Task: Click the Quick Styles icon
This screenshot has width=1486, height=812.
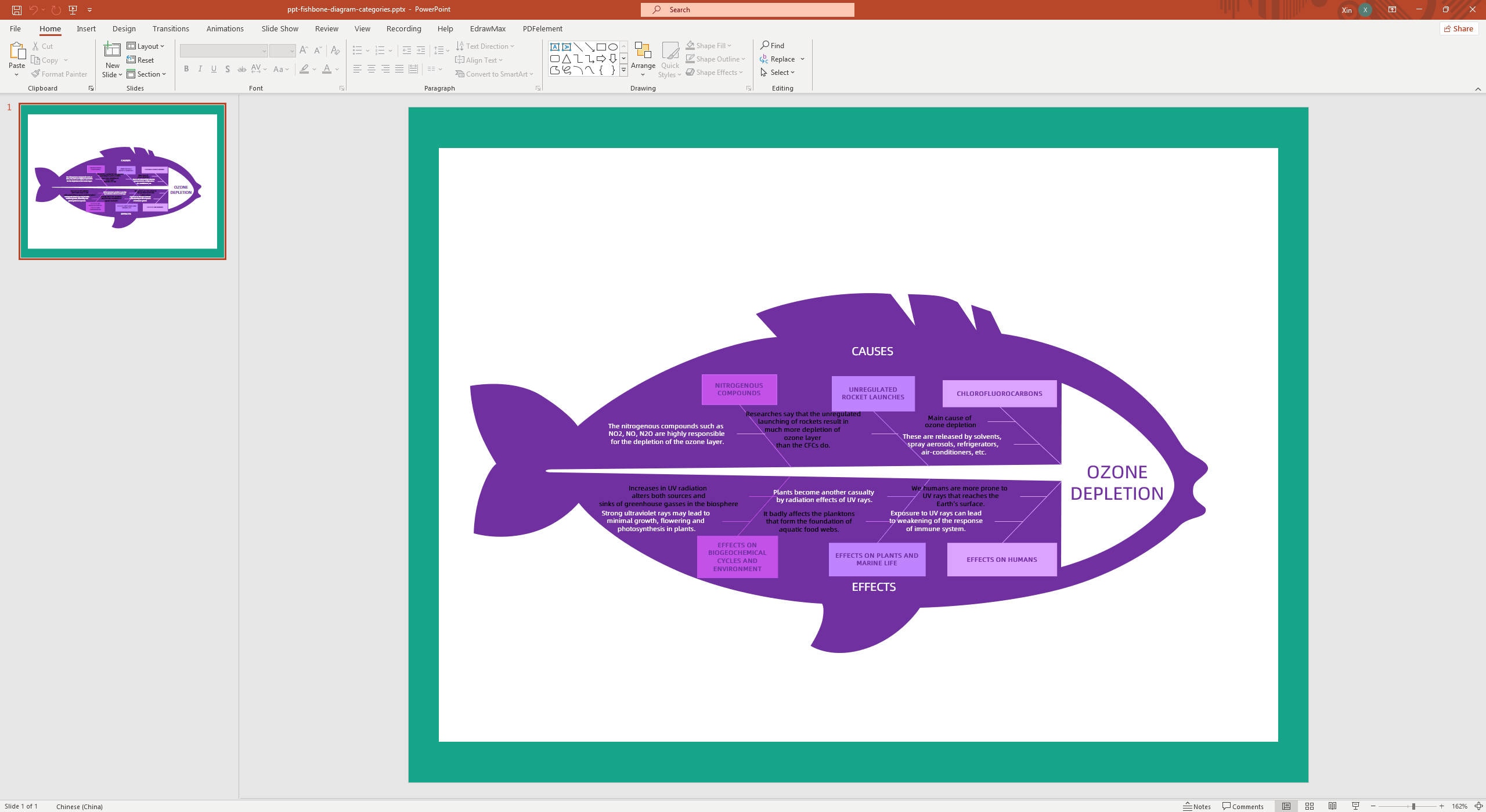Action: [x=670, y=59]
